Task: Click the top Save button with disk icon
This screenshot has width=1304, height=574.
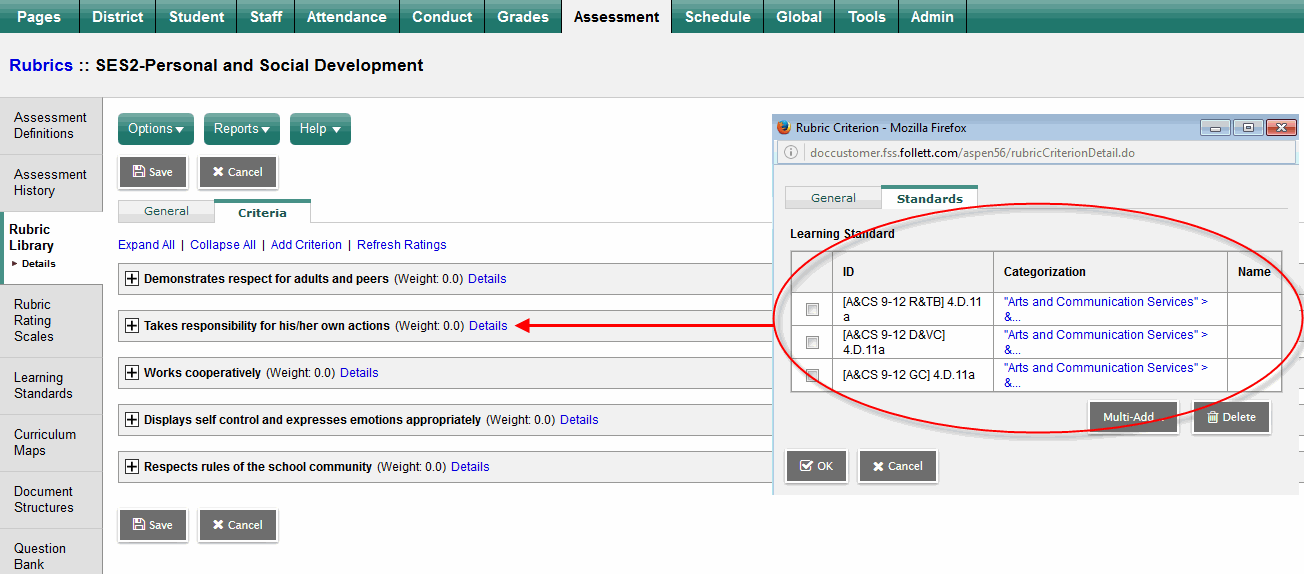Action: [153, 172]
